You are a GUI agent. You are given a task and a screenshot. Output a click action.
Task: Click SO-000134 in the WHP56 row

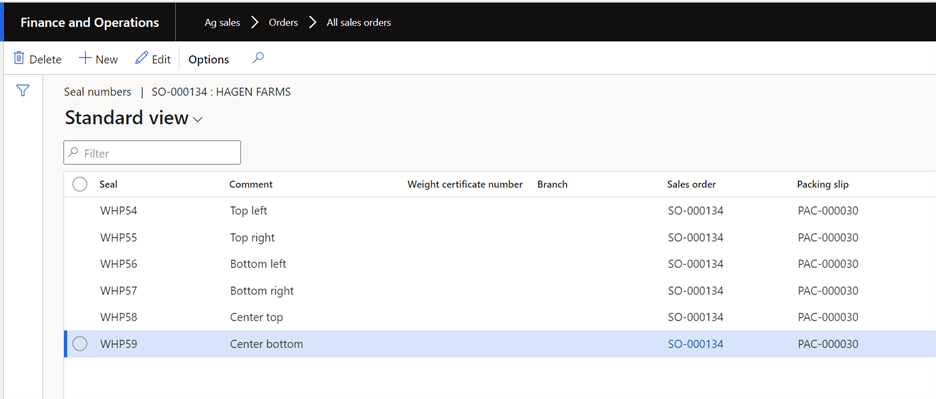pos(695,264)
